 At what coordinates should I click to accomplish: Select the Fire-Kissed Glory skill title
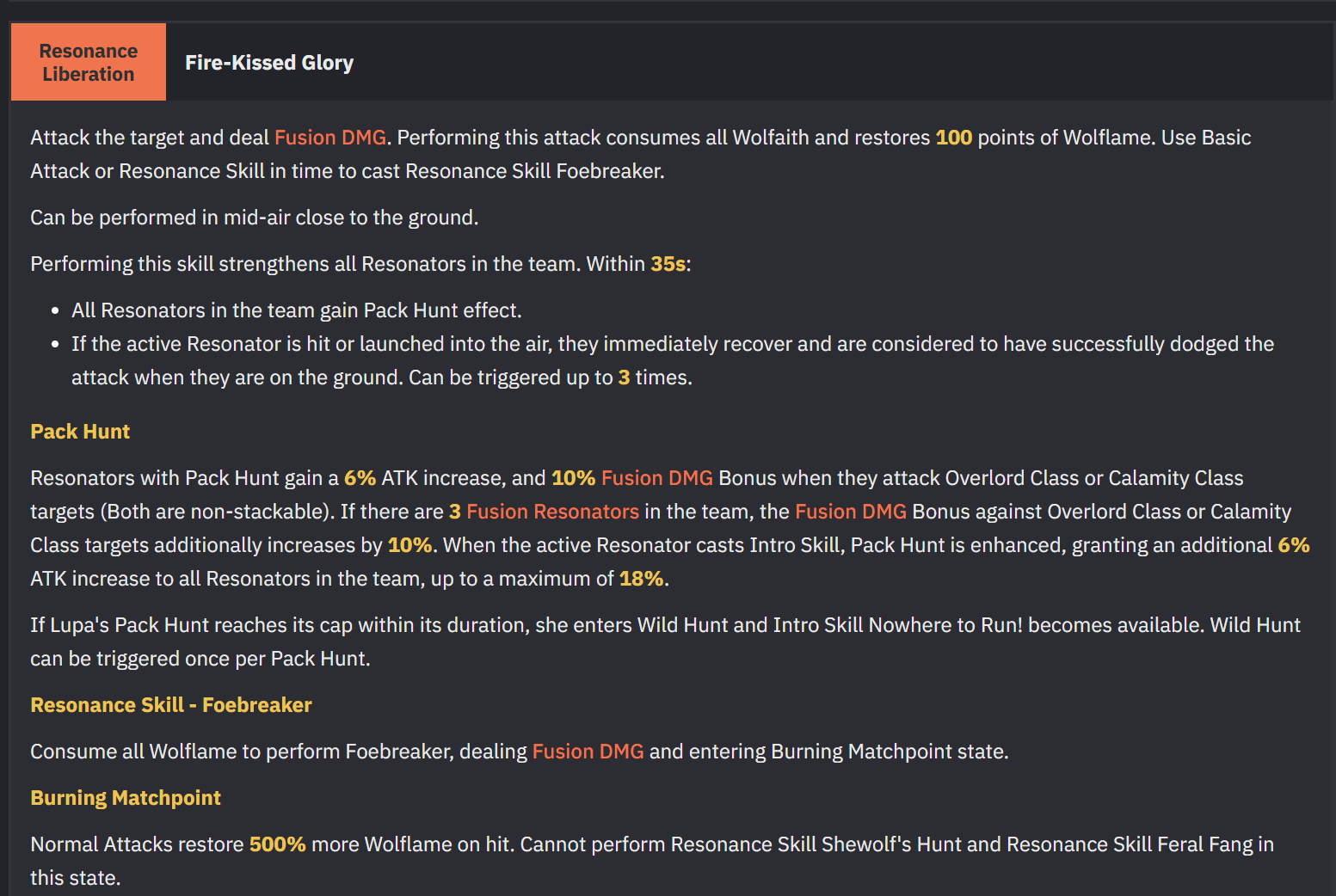pyautogui.click(x=268, y=63)
